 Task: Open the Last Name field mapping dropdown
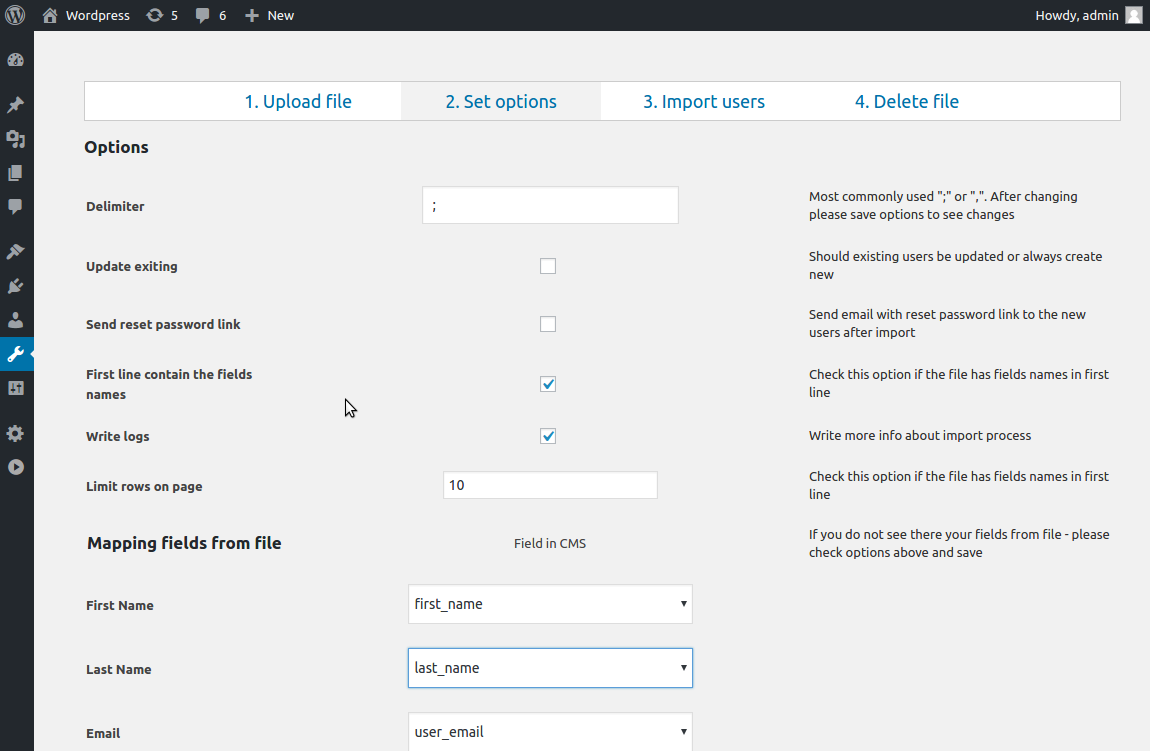(550, 668)
